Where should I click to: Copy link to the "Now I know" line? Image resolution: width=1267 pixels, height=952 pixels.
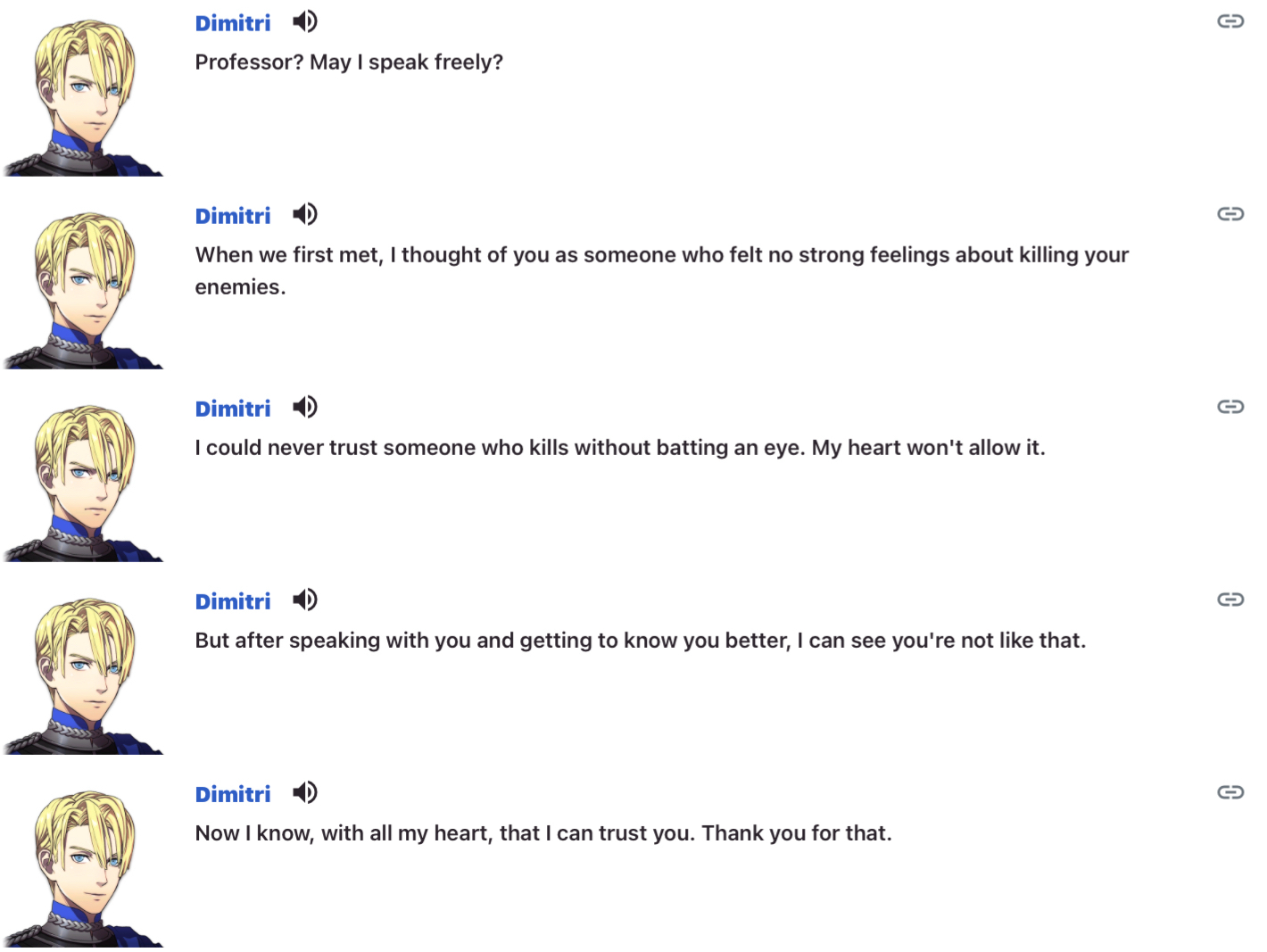[x=1230, y=792]
